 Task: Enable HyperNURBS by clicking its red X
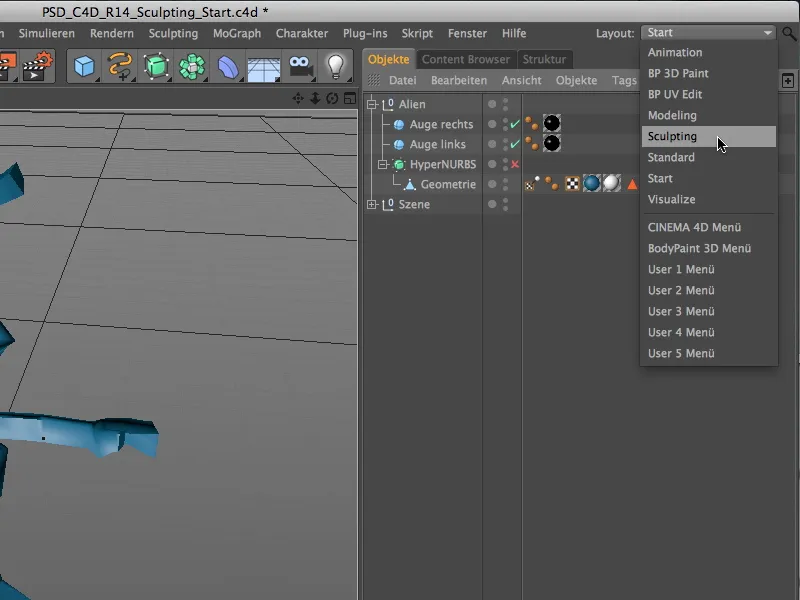(514, 164)
